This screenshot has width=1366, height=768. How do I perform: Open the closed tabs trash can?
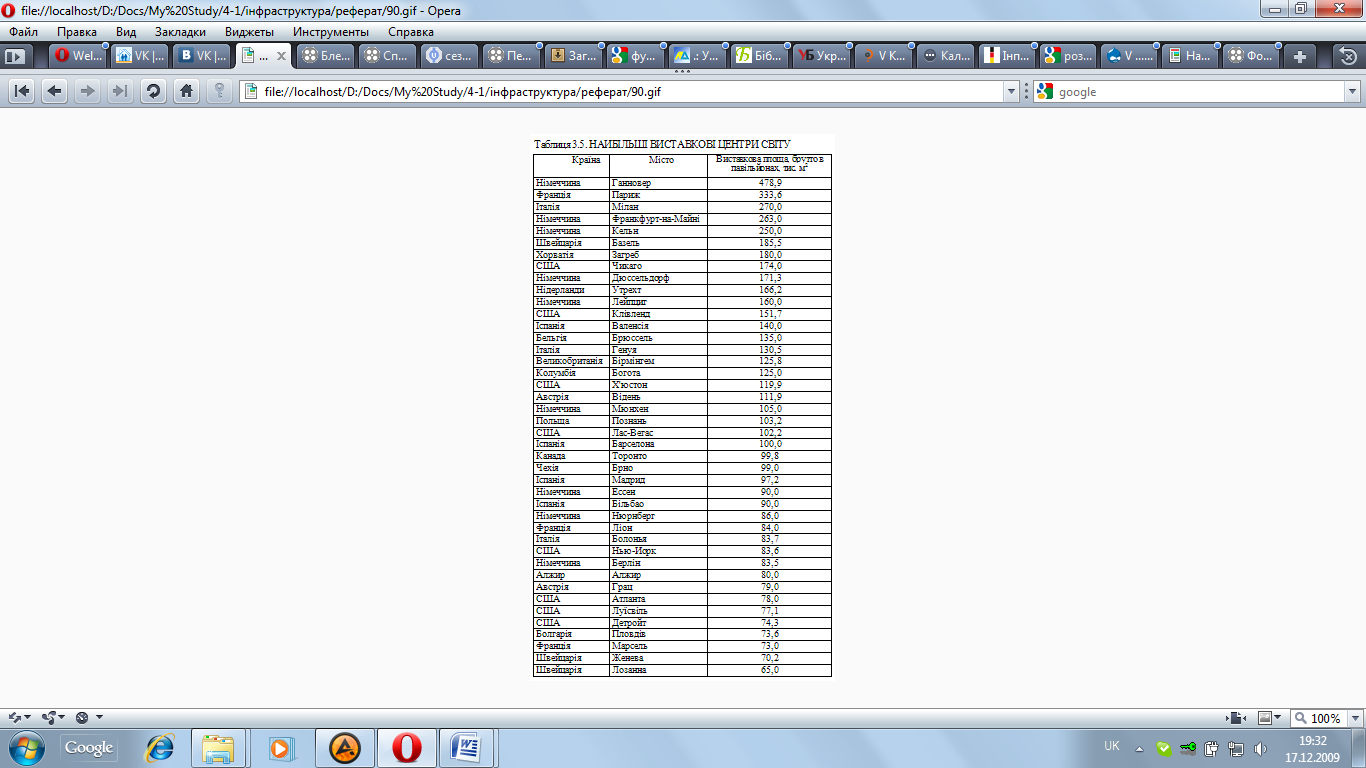coord(1348,56)
